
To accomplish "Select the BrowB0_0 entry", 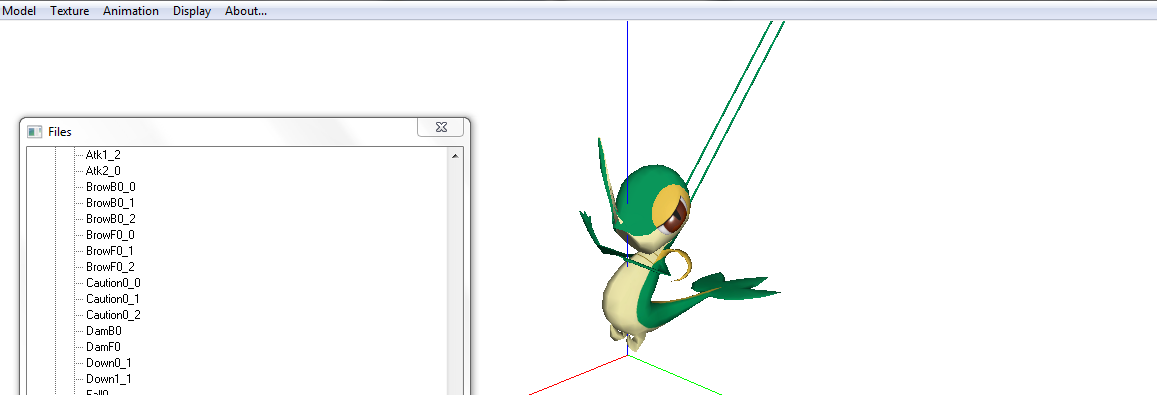I will pyautogui.click(x=111, y=187).
